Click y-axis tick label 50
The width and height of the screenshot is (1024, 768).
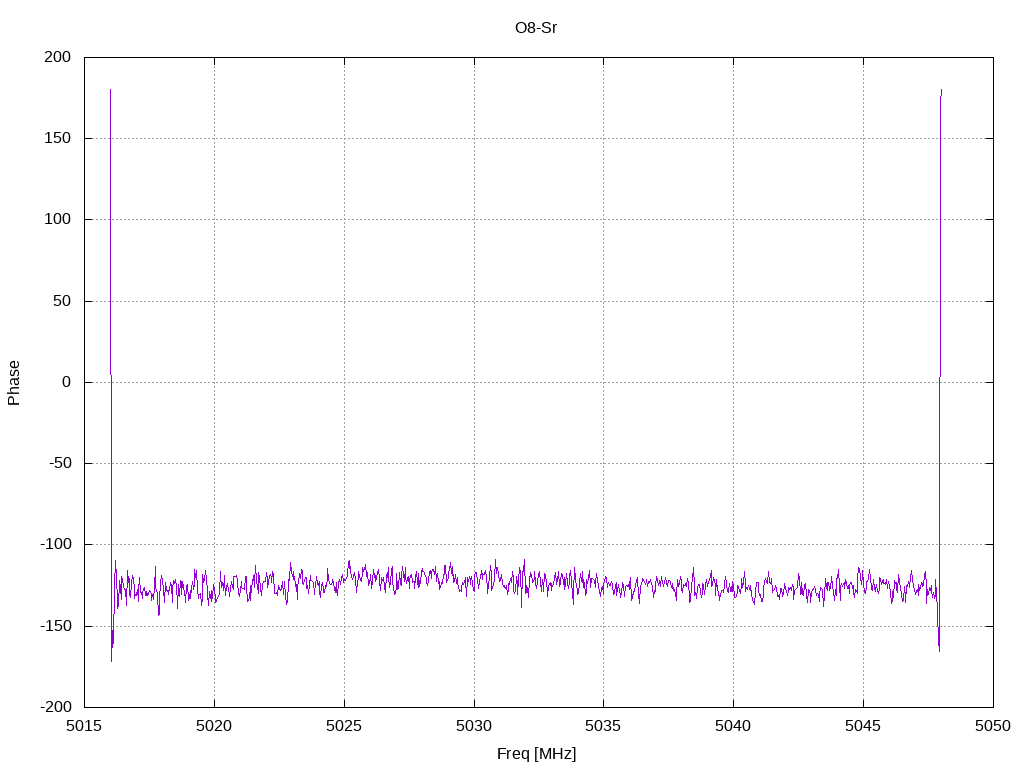click(x=62, y=301)
